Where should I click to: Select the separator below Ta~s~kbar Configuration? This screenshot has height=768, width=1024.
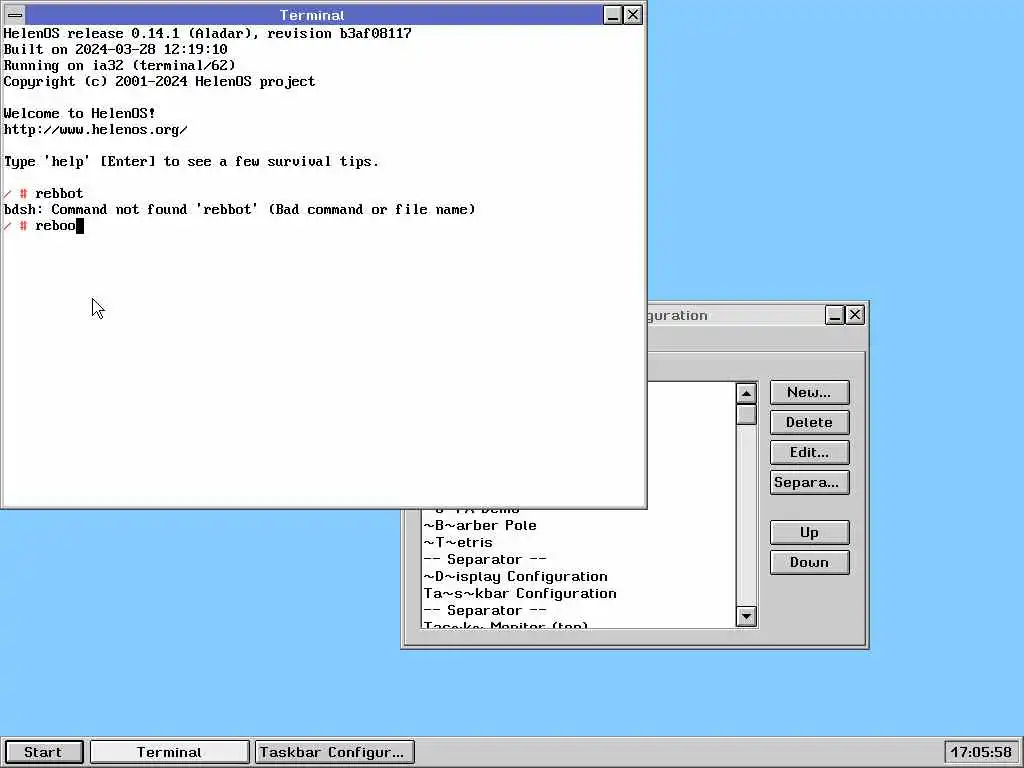579,611
